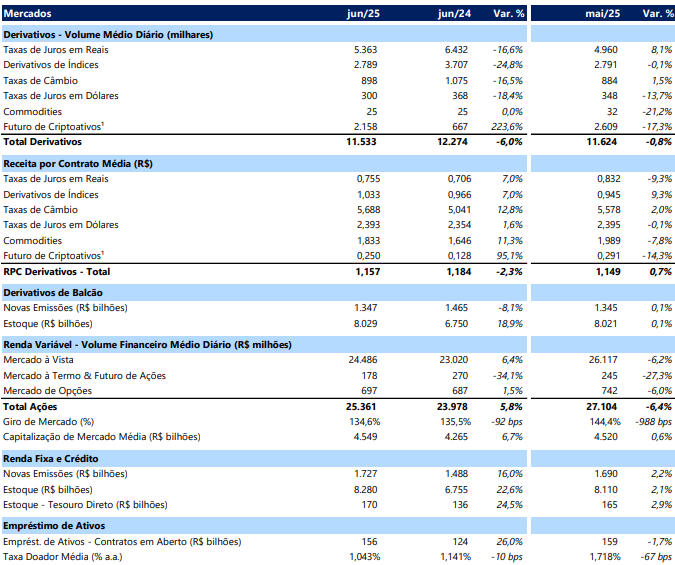675x565 pixels.
Task: Click the total value 25.361
Action: [x=361, y=407]
